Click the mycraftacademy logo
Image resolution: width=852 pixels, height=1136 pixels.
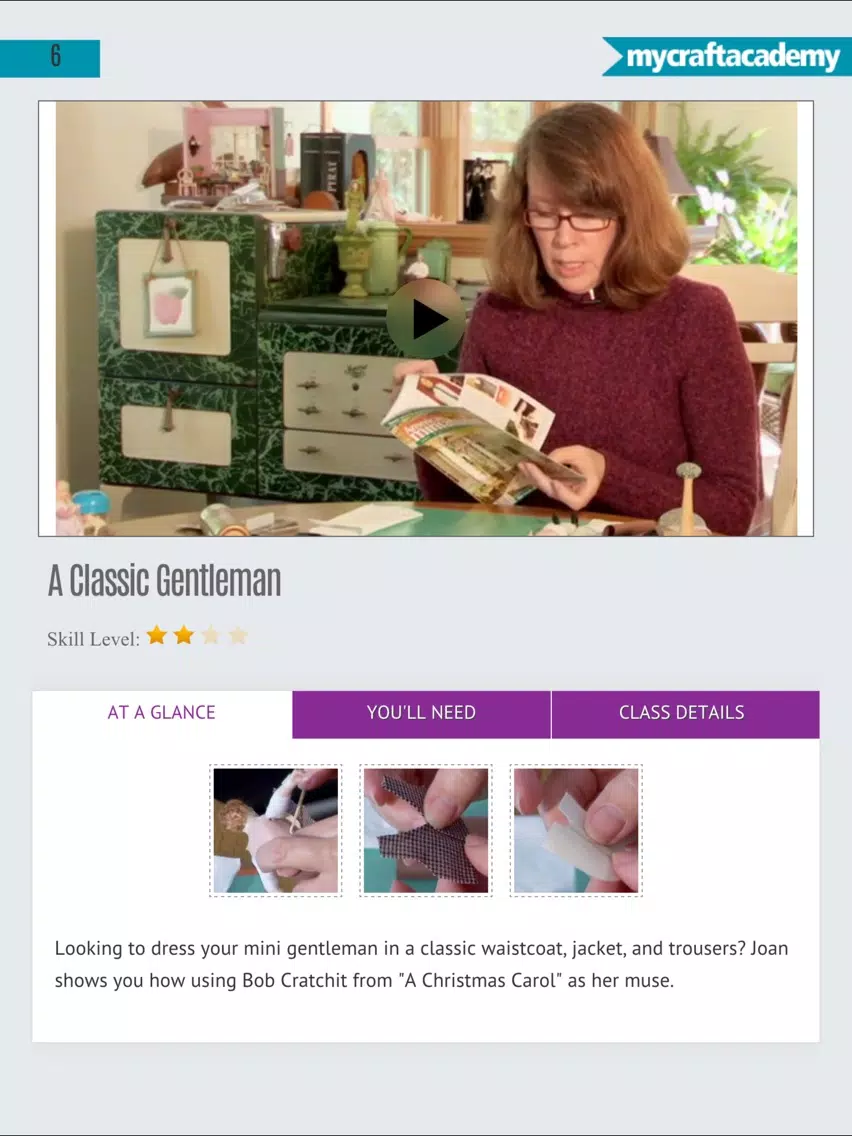[x=727, y=57]
